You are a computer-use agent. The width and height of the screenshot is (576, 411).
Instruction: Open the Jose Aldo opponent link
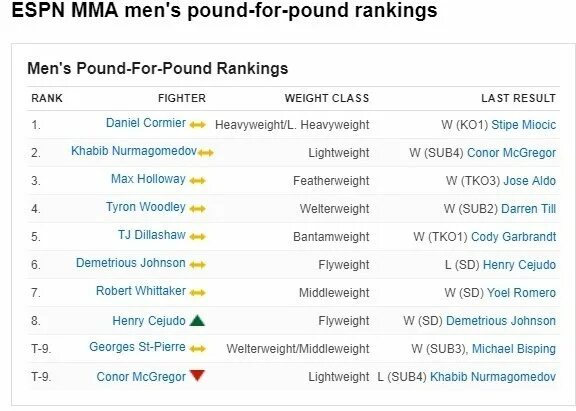coord(529,181)
